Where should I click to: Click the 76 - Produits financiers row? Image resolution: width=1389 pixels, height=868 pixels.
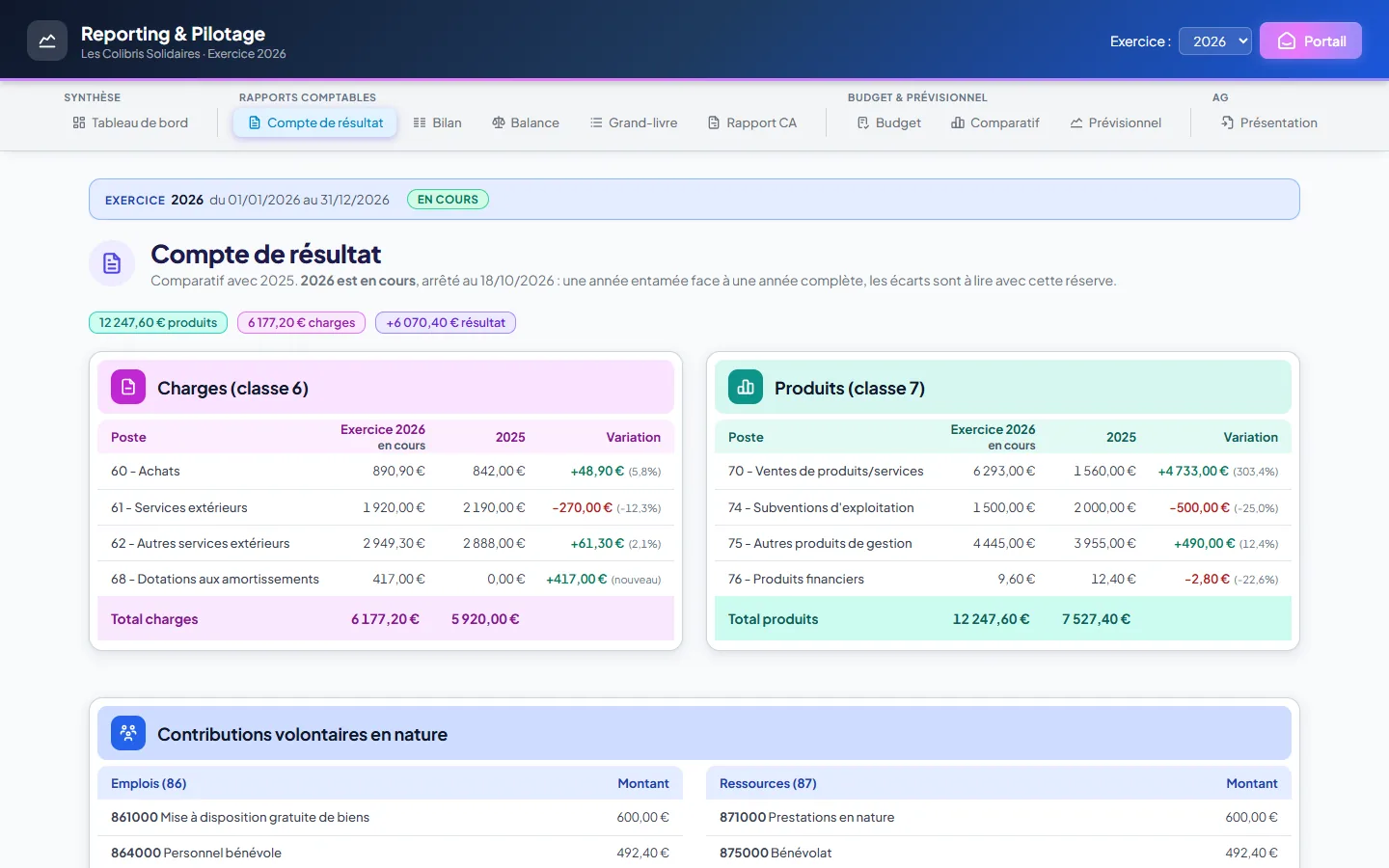(x=1003, y=579)
